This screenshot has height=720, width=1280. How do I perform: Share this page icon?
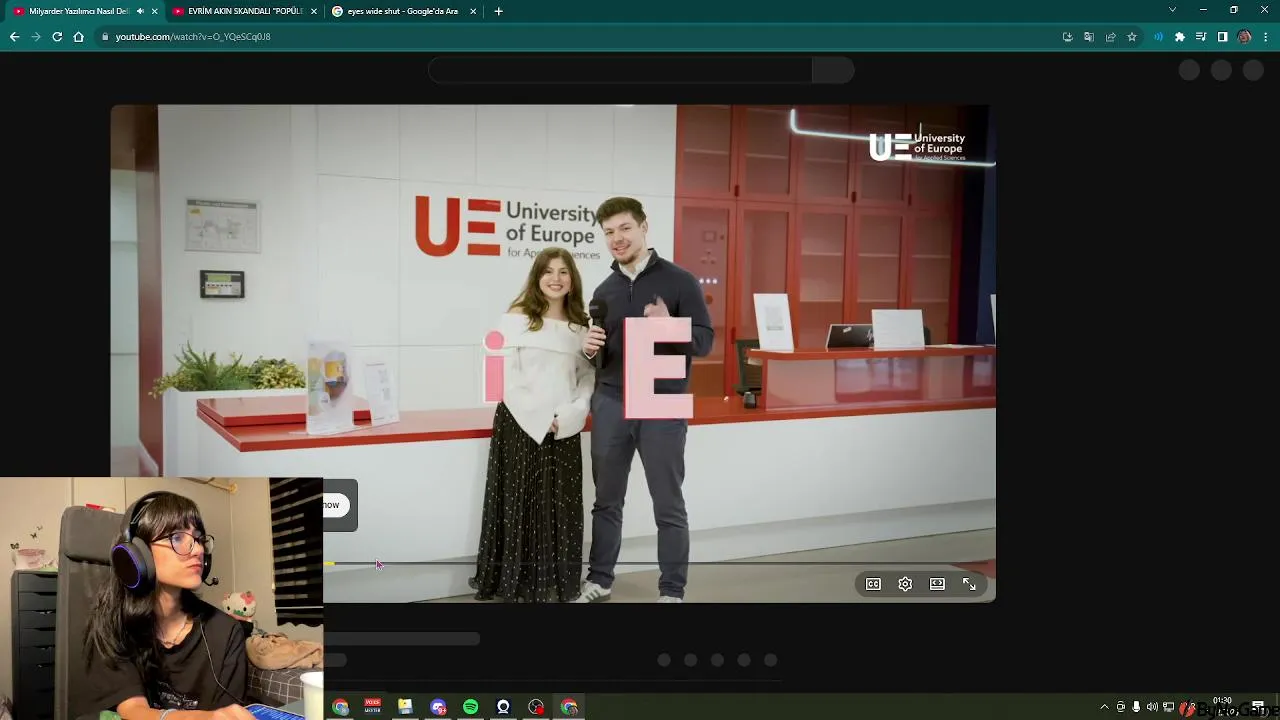tap(1110, 37)
